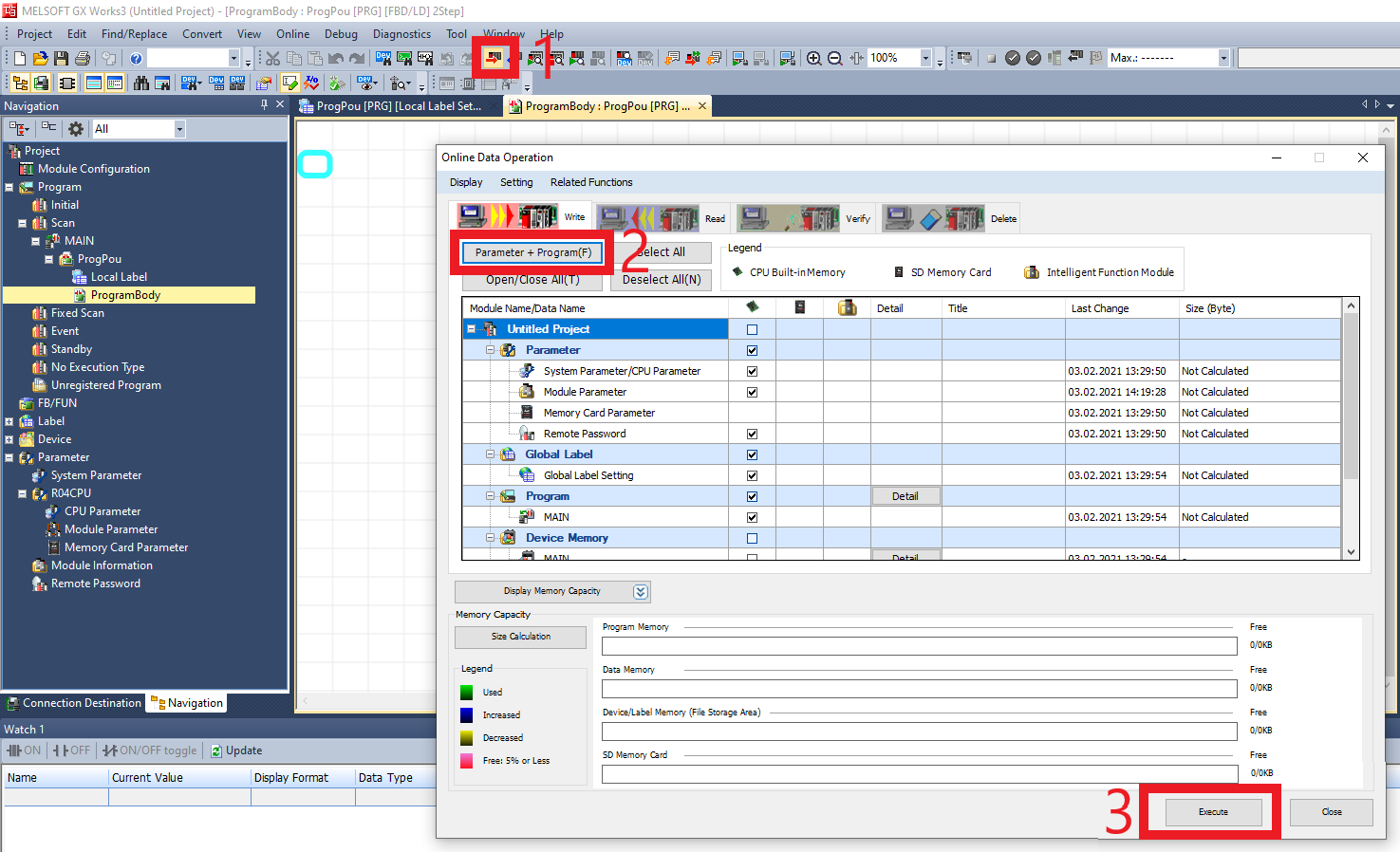Click the CPU Built-in Memory column header icon
This screenshot has height=852, width=1400.
click(x=753, y=307)
